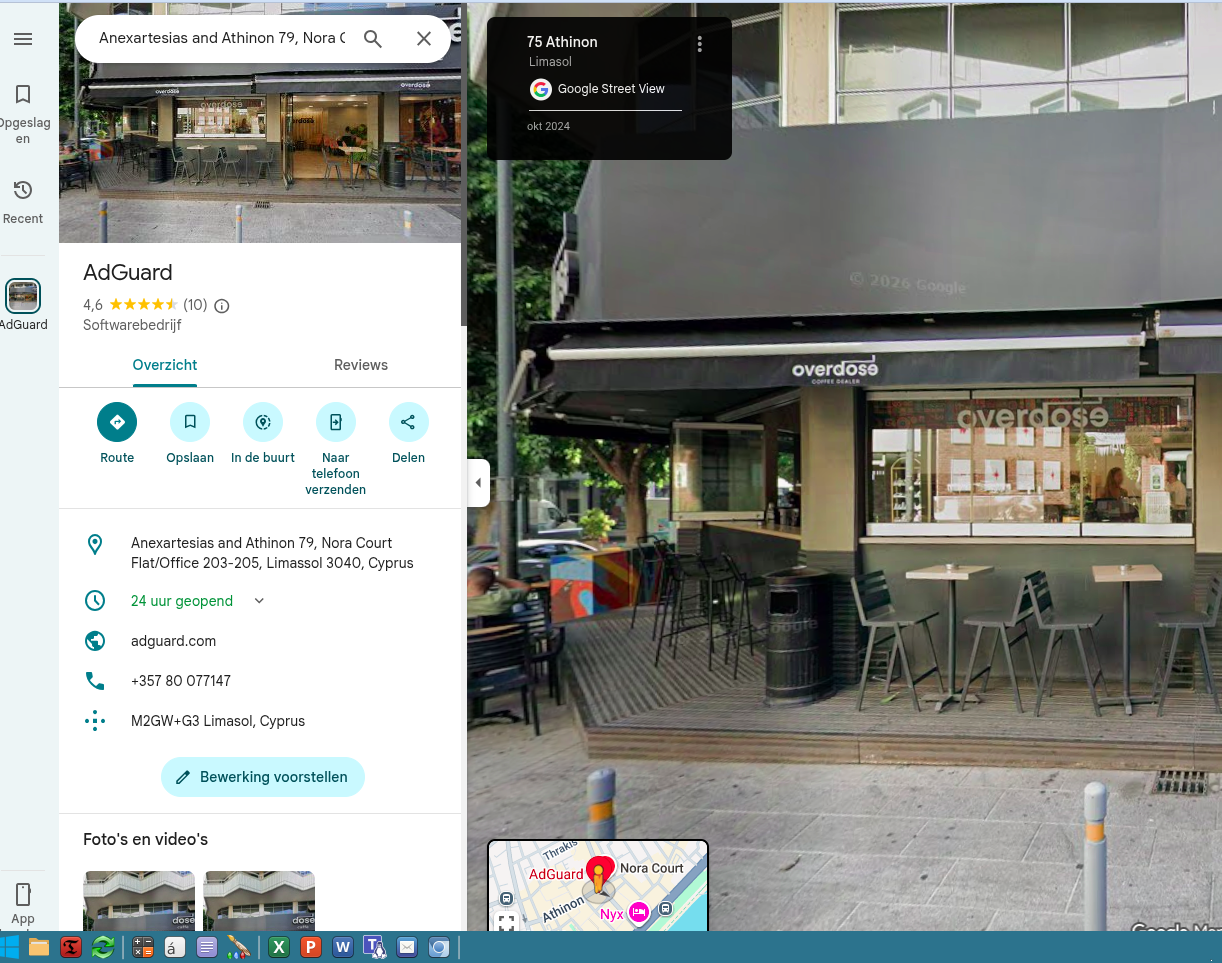
Task: Open the adguard.com website link
Action: [x=173, y=641]
